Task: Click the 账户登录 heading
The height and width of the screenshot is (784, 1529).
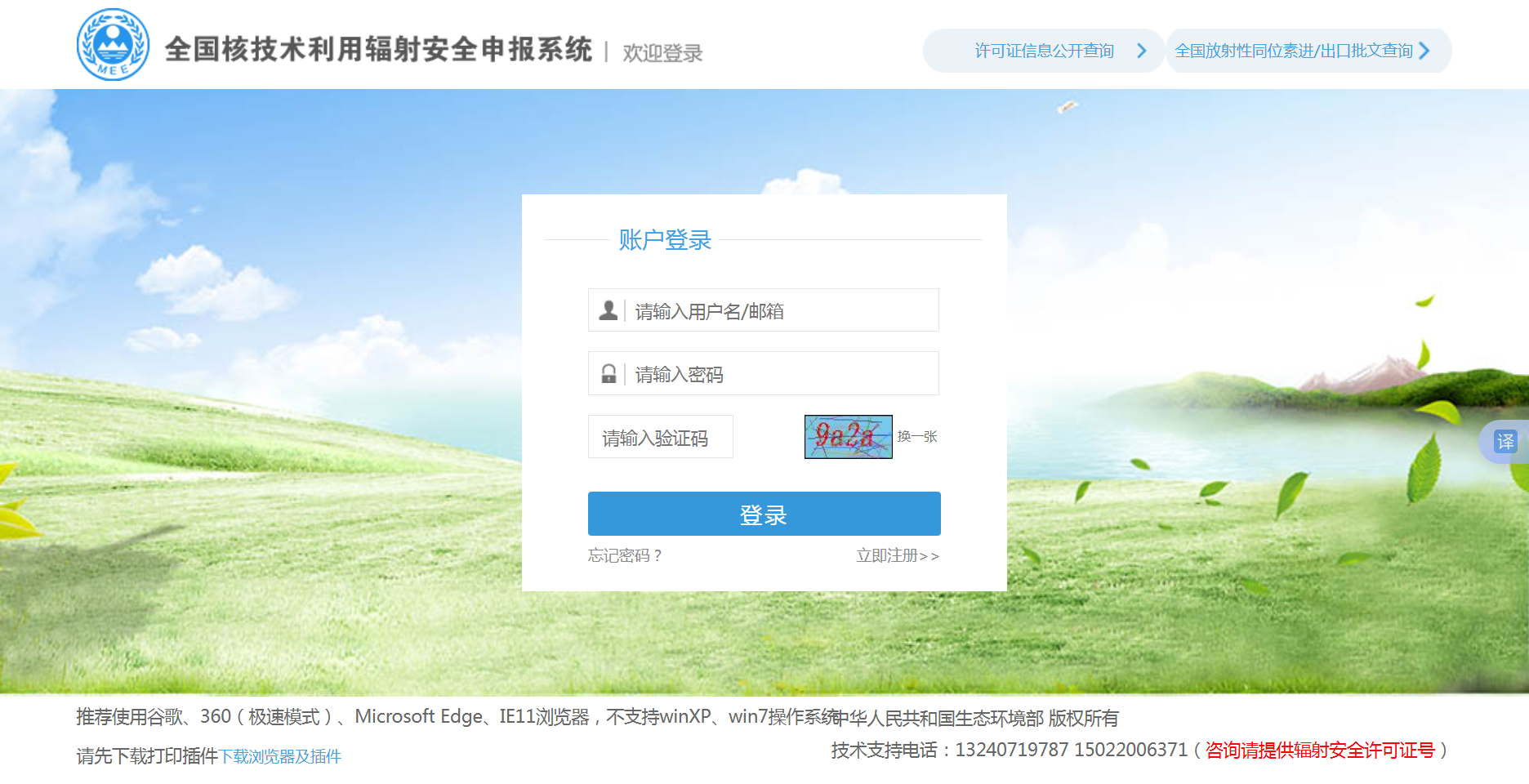Action: (663, 239)
